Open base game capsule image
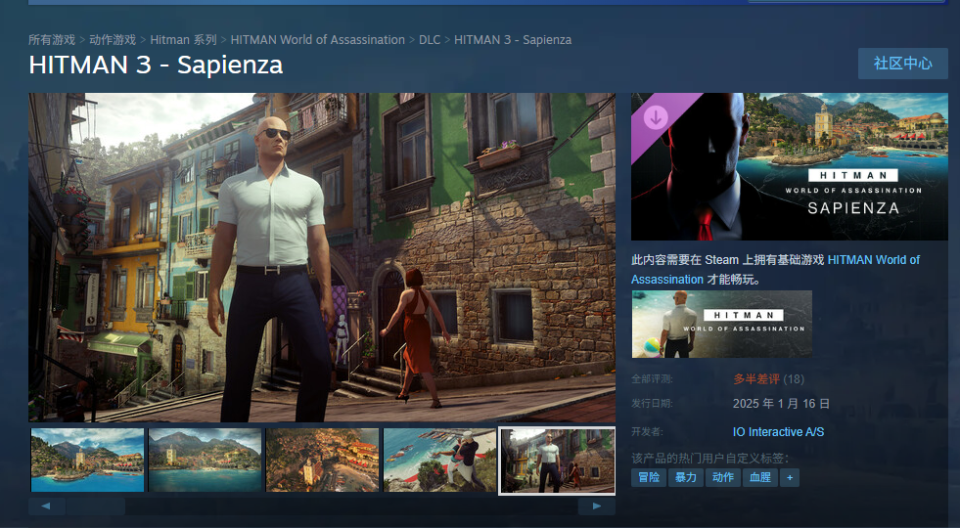This screenshot has width=960, height=528. pos(722,324)
